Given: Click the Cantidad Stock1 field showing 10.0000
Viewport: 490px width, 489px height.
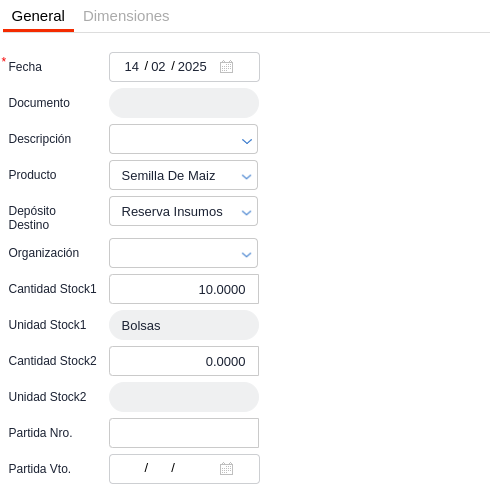Looking at the screenshot, I should click(x=184, y=289).
